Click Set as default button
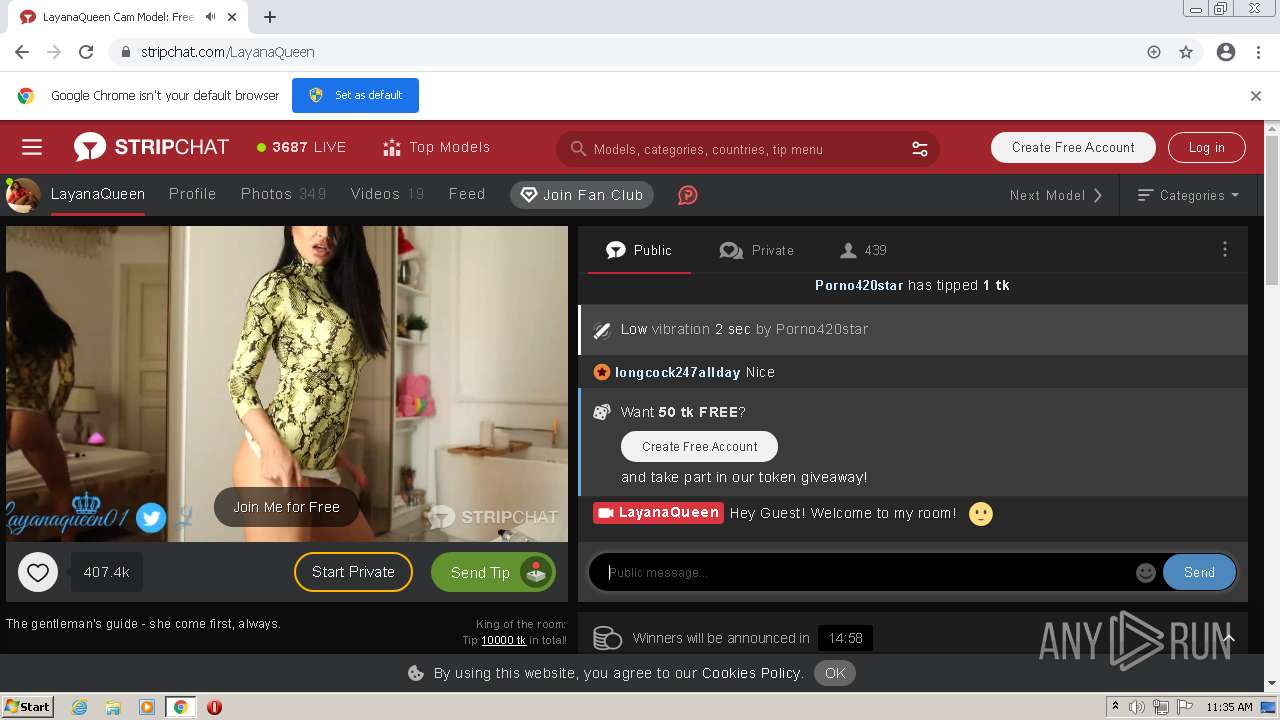This screenshot has width=1280, height=720. coord(355,95)
